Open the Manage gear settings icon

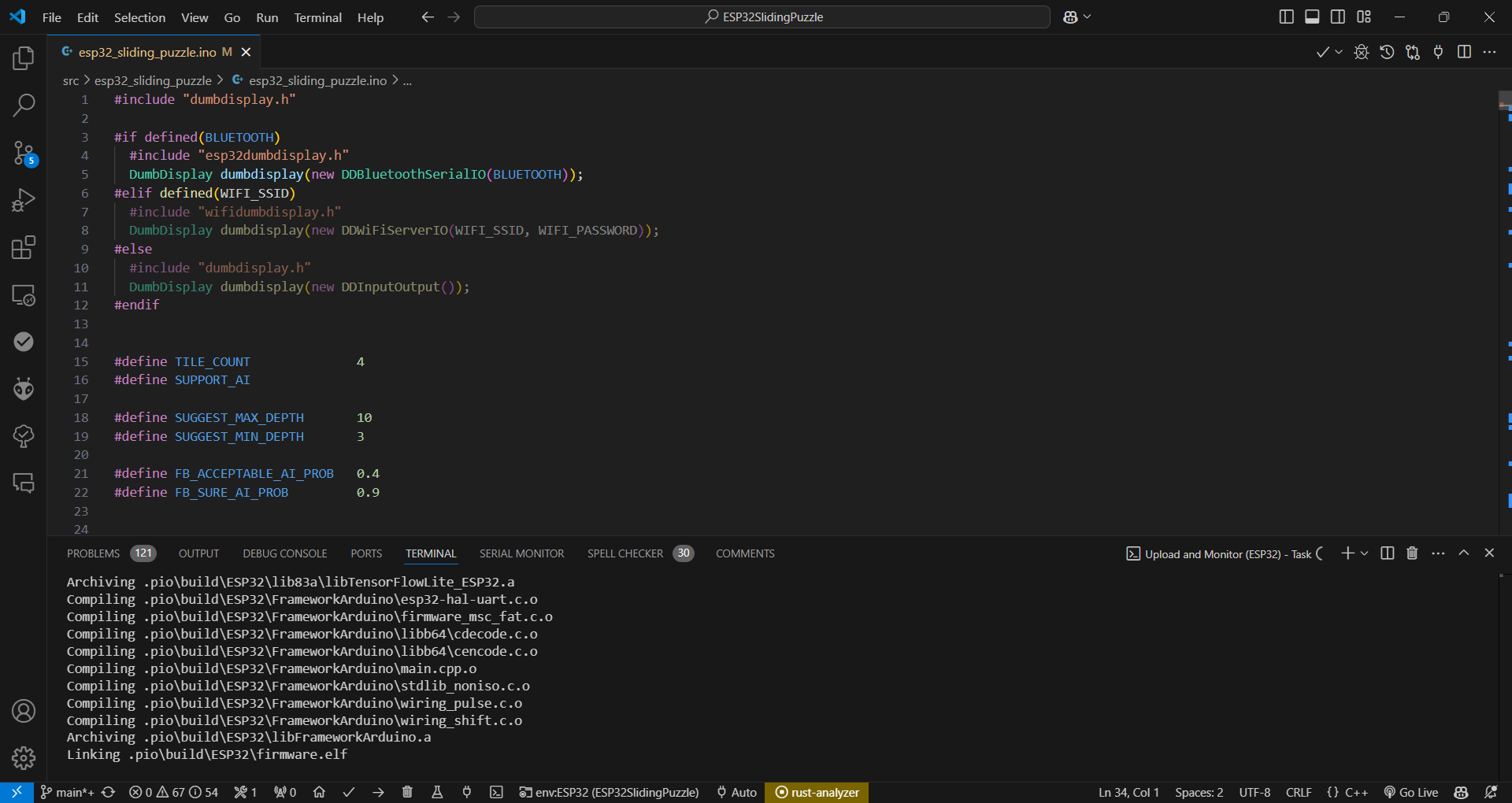click(x=24, y=758)
